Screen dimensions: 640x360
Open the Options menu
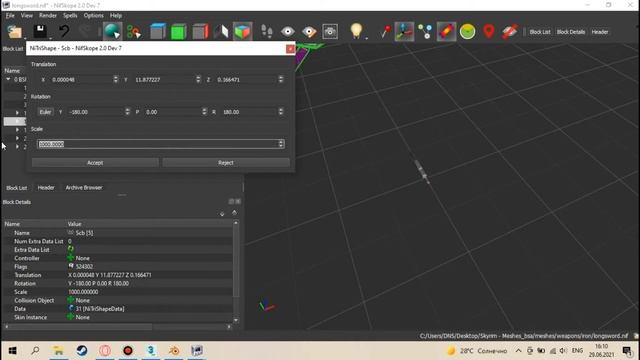coord(93,16)
